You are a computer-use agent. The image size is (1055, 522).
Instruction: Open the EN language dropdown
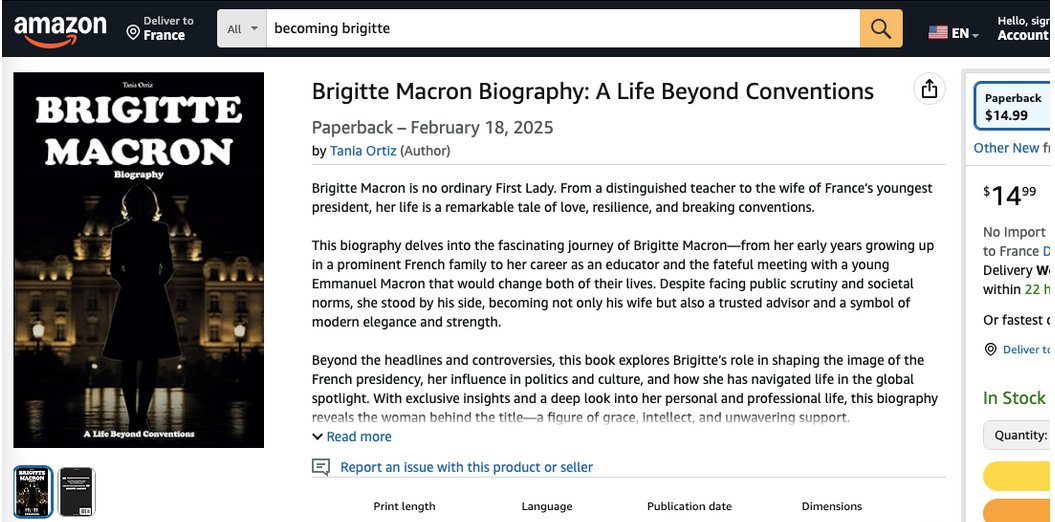click(x=964, y=33)
